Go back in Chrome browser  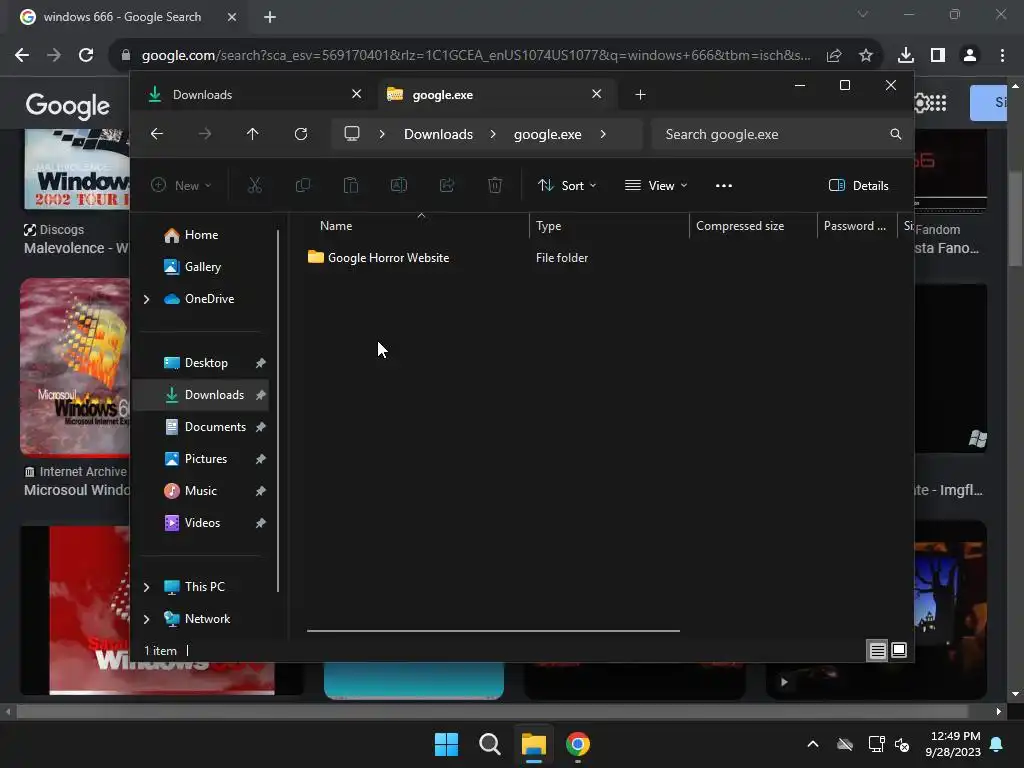(22, 56)
